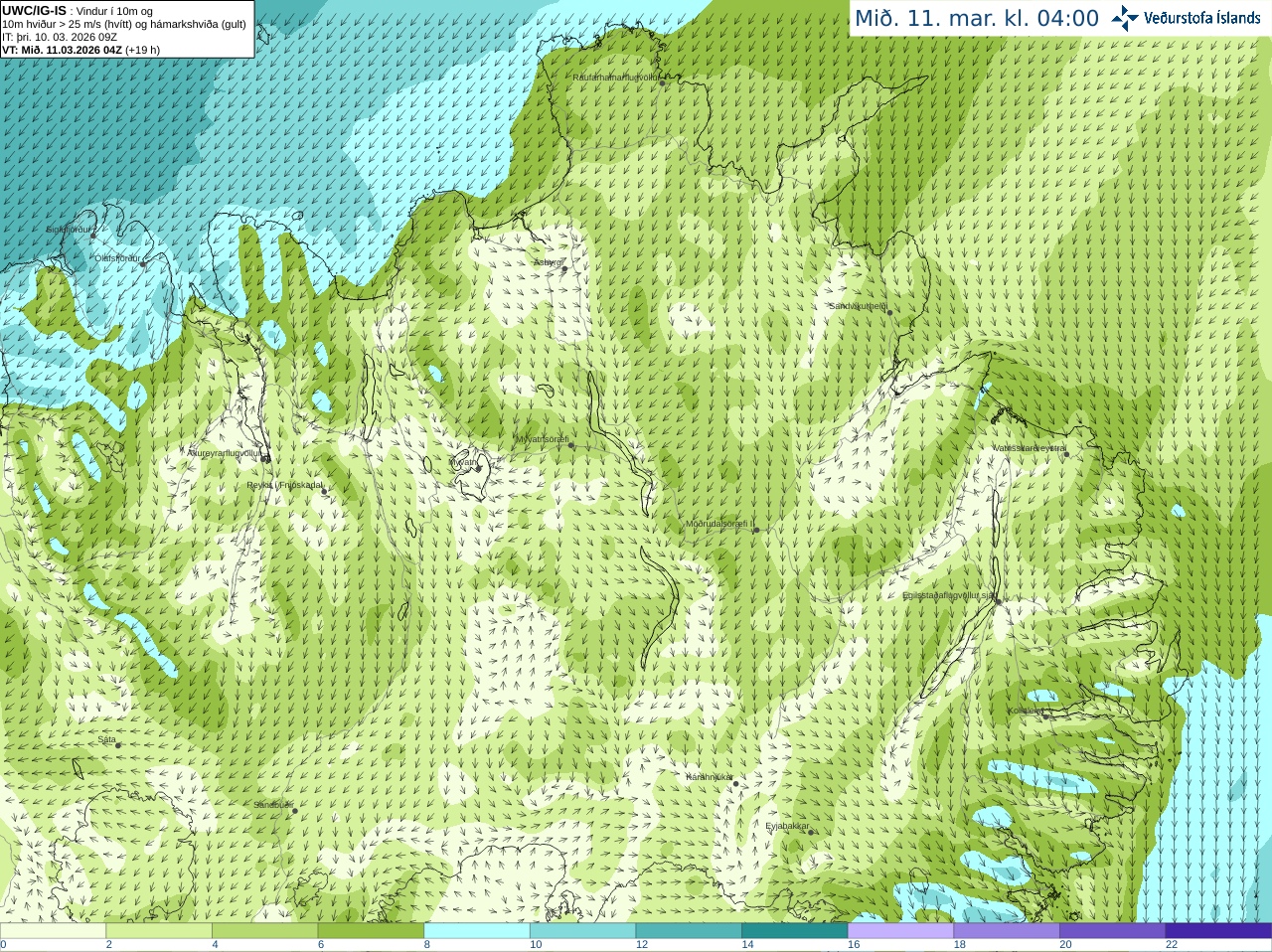Image resolution: width=1272 pixels, height=952 pixels.
Task: Click the 2–4 m/s light green swatch
Action: coord(159,931)
